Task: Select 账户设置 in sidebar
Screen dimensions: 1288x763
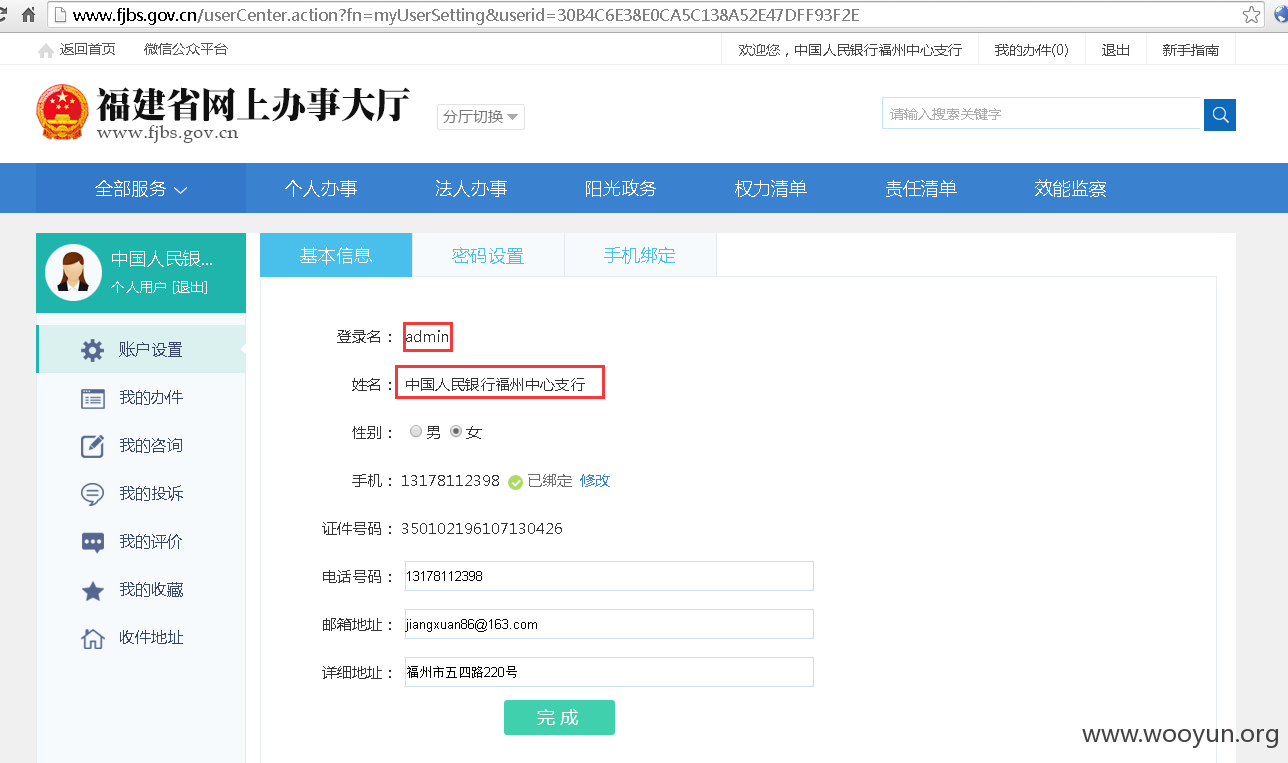Action: coord(151,350)
